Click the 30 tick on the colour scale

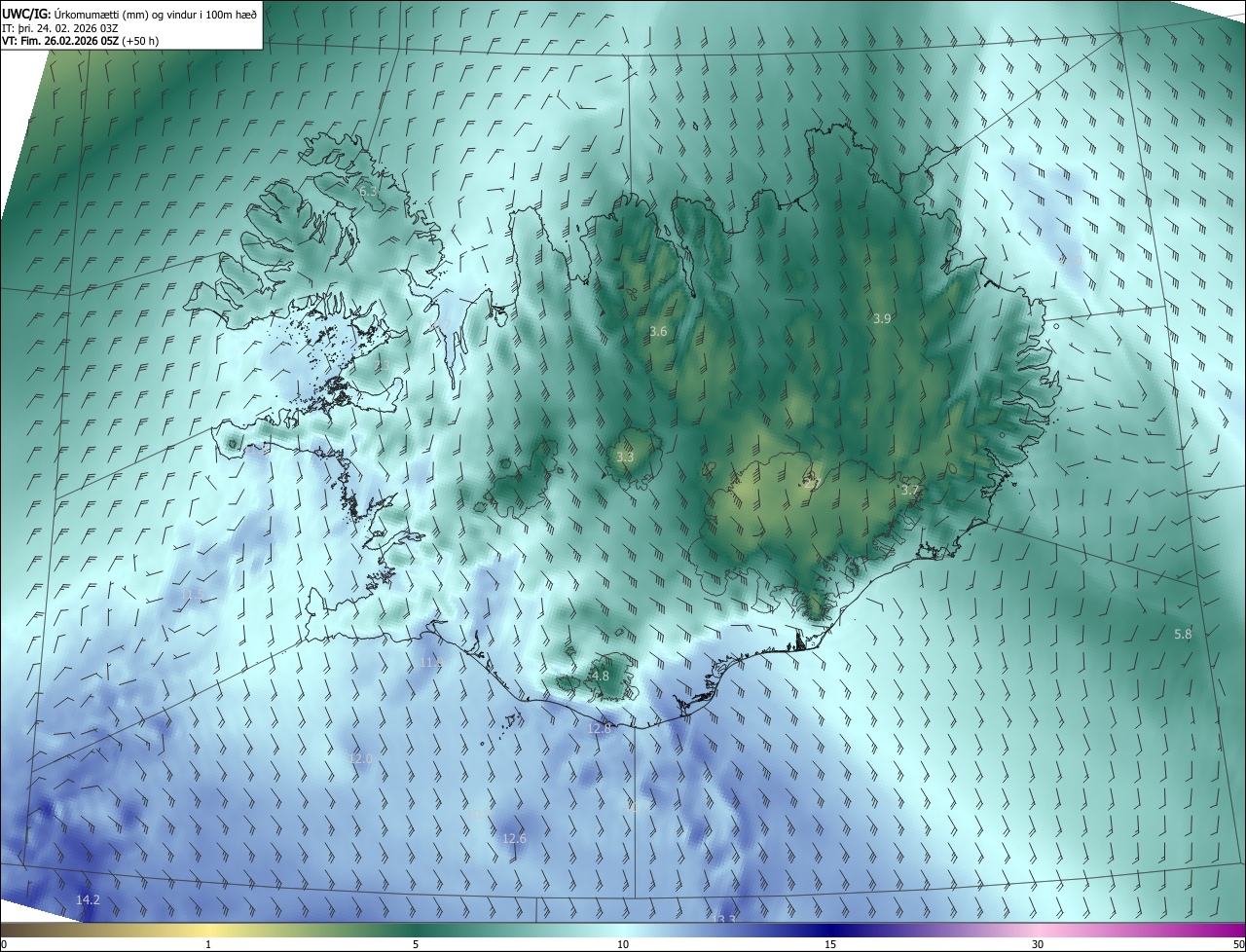[1038, 944]
